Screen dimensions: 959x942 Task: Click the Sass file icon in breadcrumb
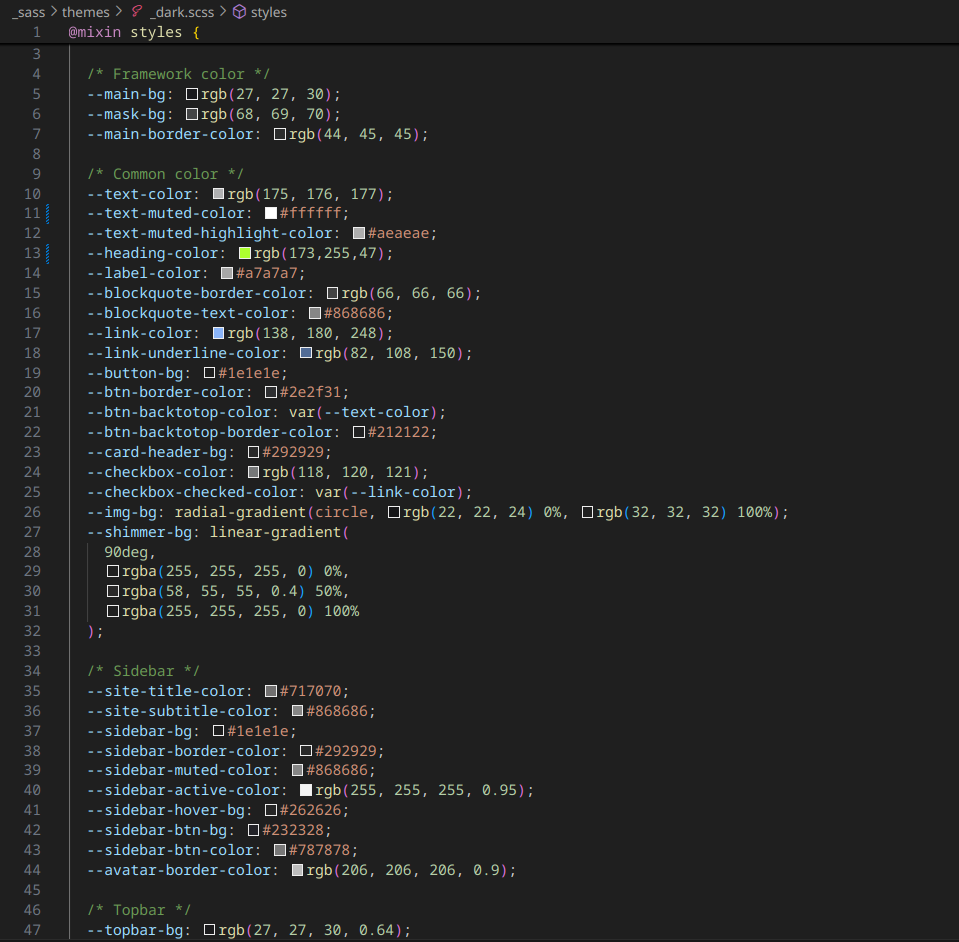(138, 12)
